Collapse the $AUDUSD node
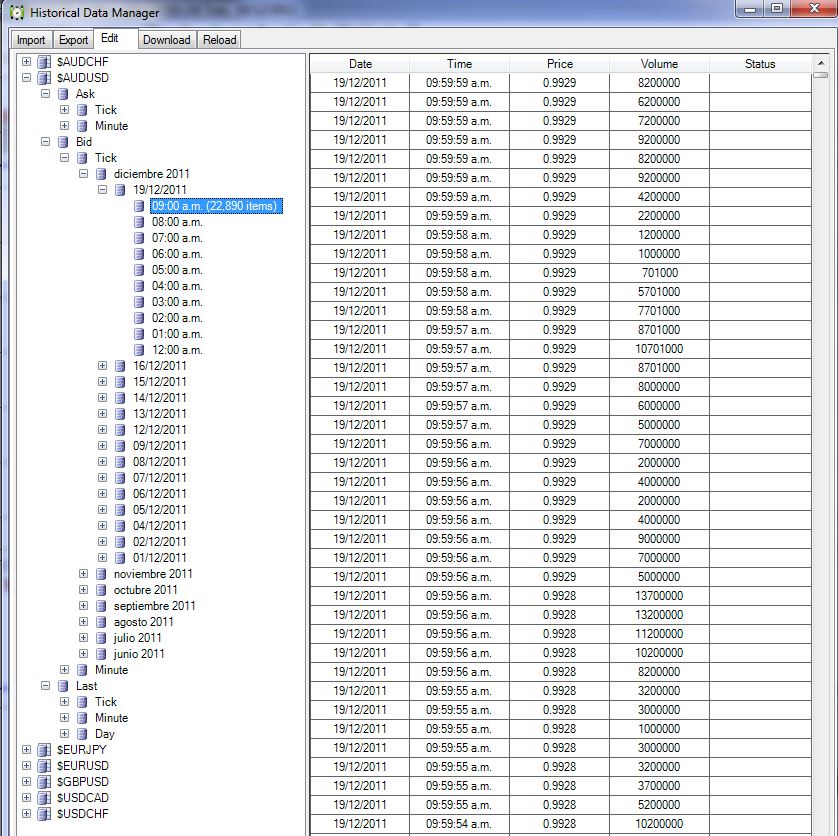Screen dimensions: 838x836 tap(26, 78)
